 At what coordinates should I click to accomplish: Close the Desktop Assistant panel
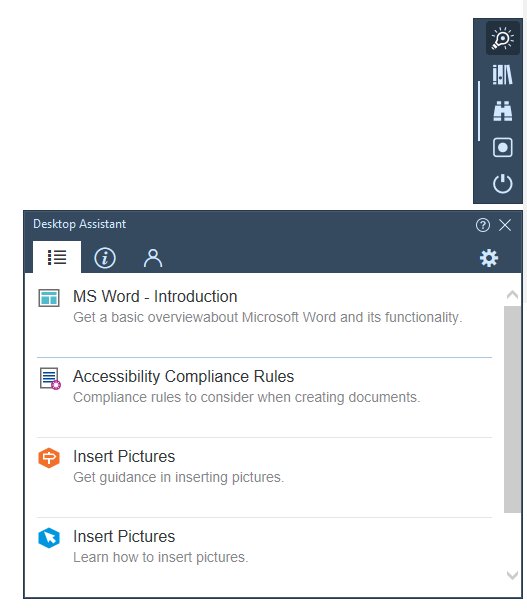505,225
